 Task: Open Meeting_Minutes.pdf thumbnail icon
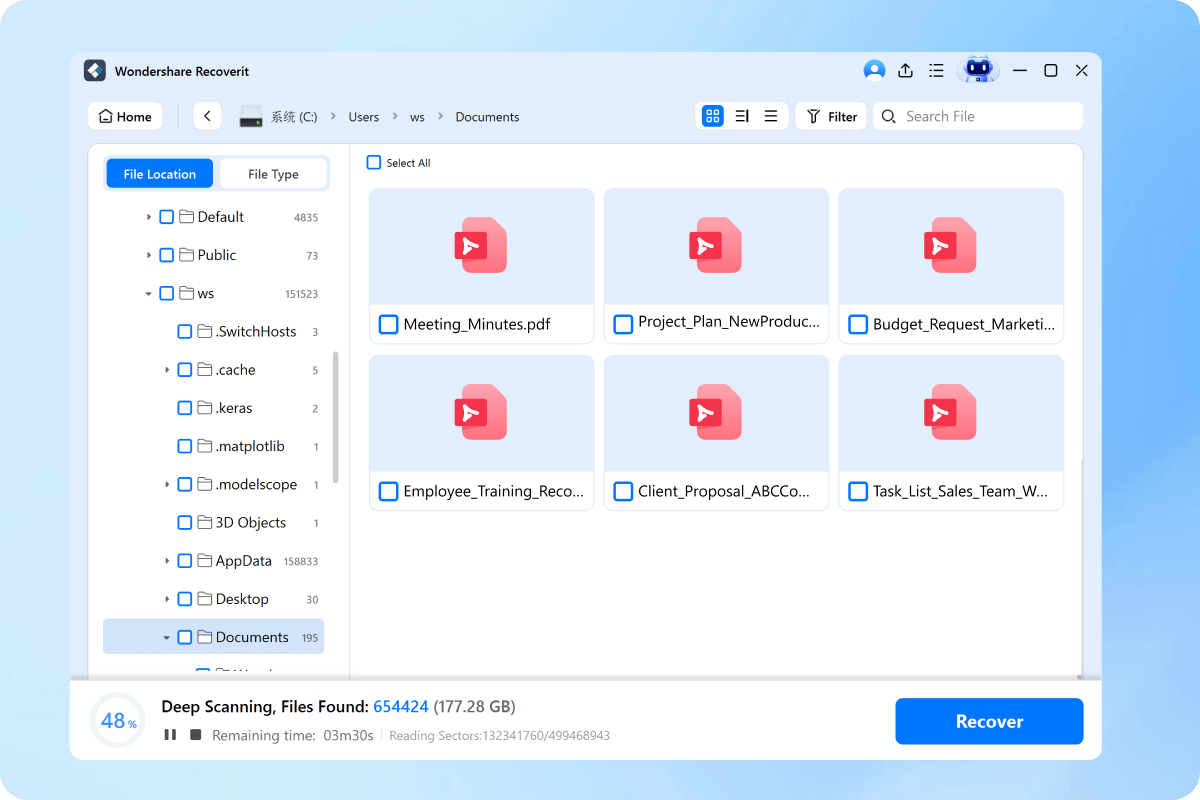pos(481,246)
